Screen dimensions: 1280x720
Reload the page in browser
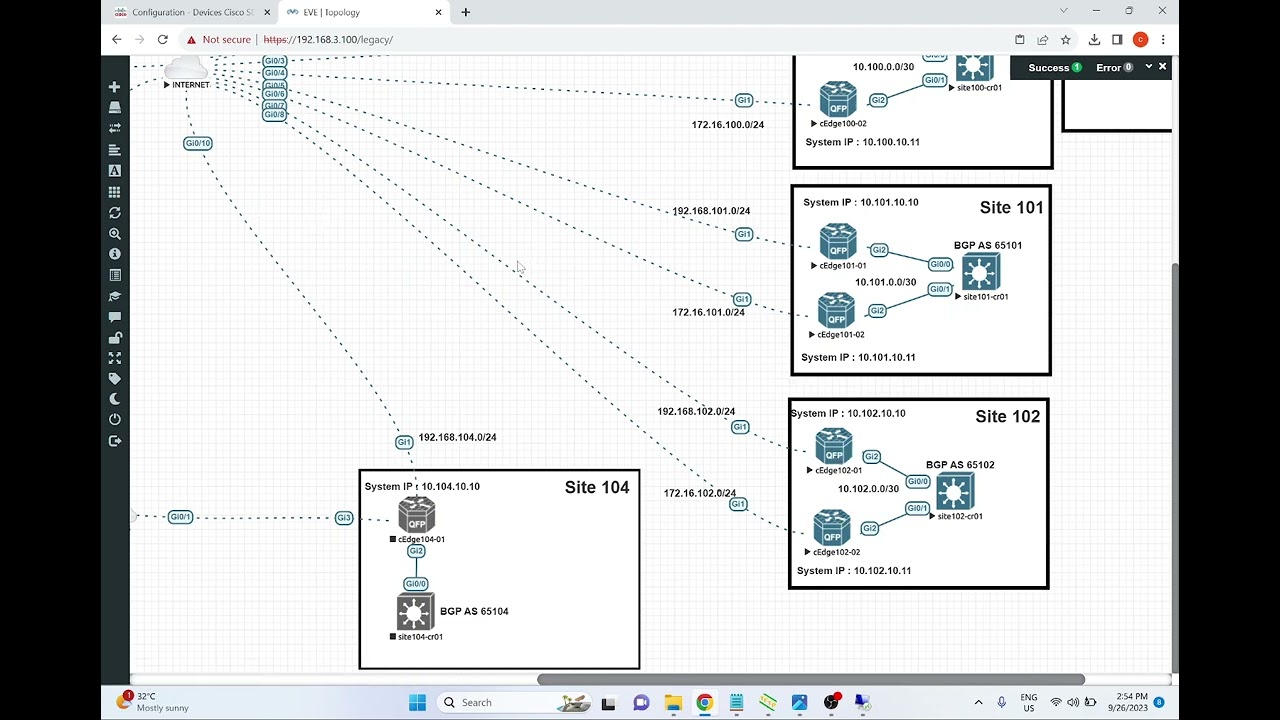163,40
